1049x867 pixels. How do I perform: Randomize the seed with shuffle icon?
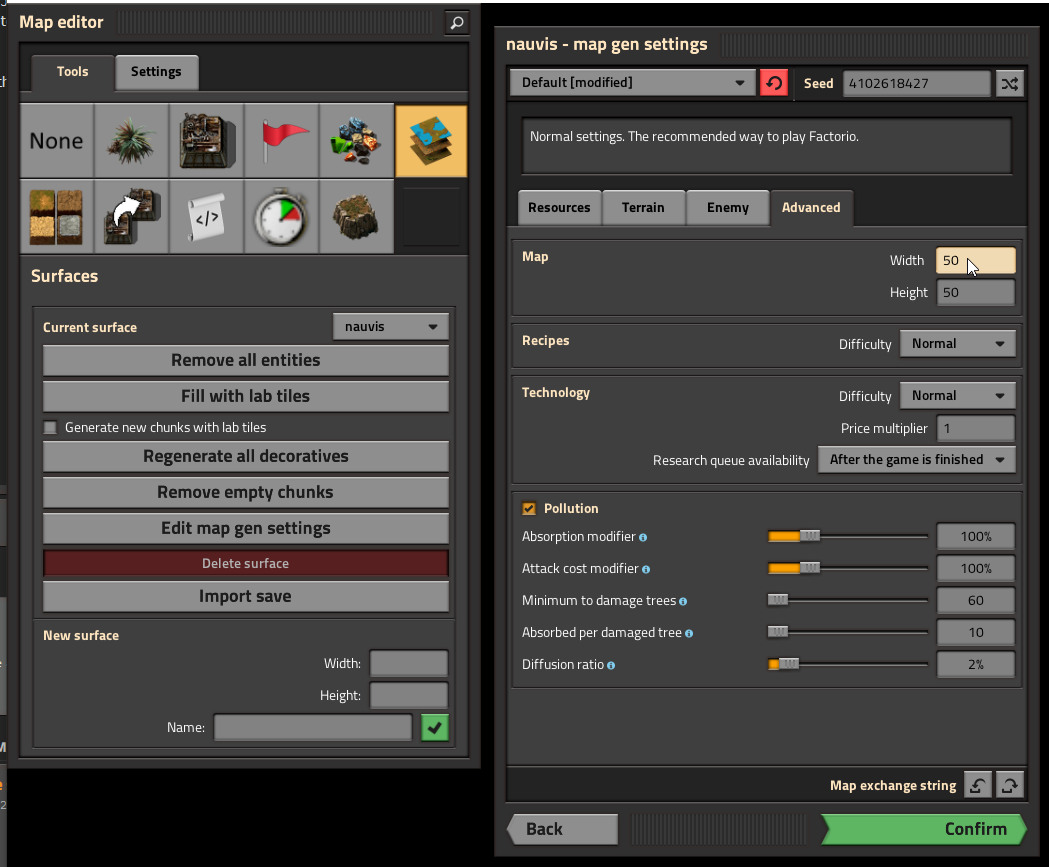pyautogui.click(x=1010, y=84)
